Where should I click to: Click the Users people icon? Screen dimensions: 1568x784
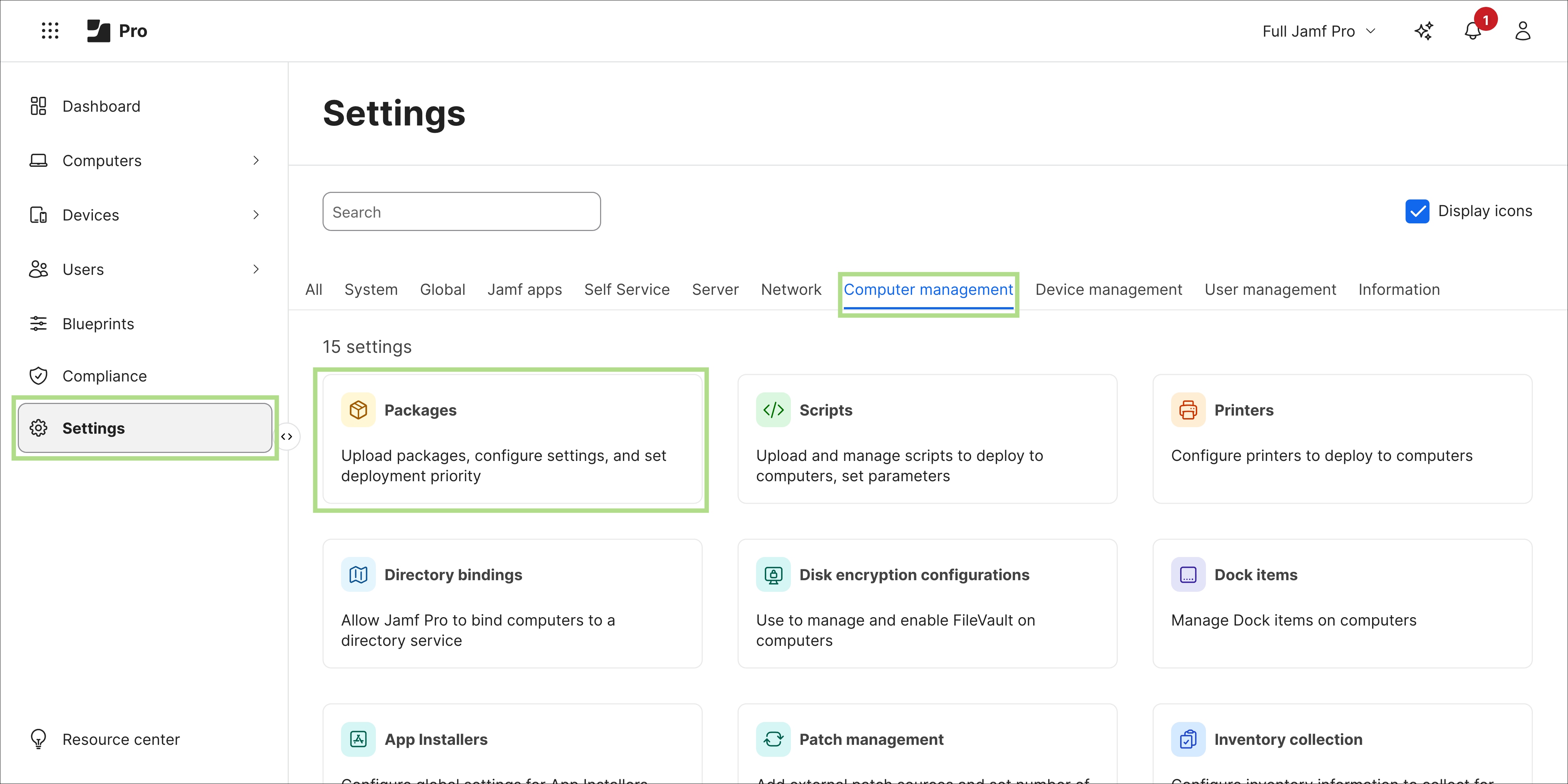point(38,269)
